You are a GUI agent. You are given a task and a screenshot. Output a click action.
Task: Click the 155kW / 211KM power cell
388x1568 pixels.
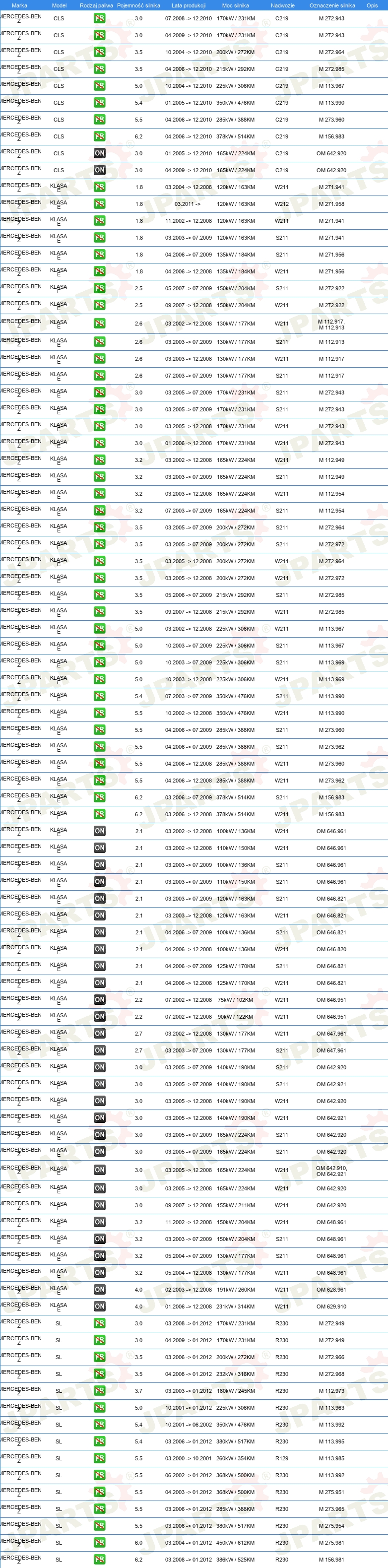(236, 1206)
